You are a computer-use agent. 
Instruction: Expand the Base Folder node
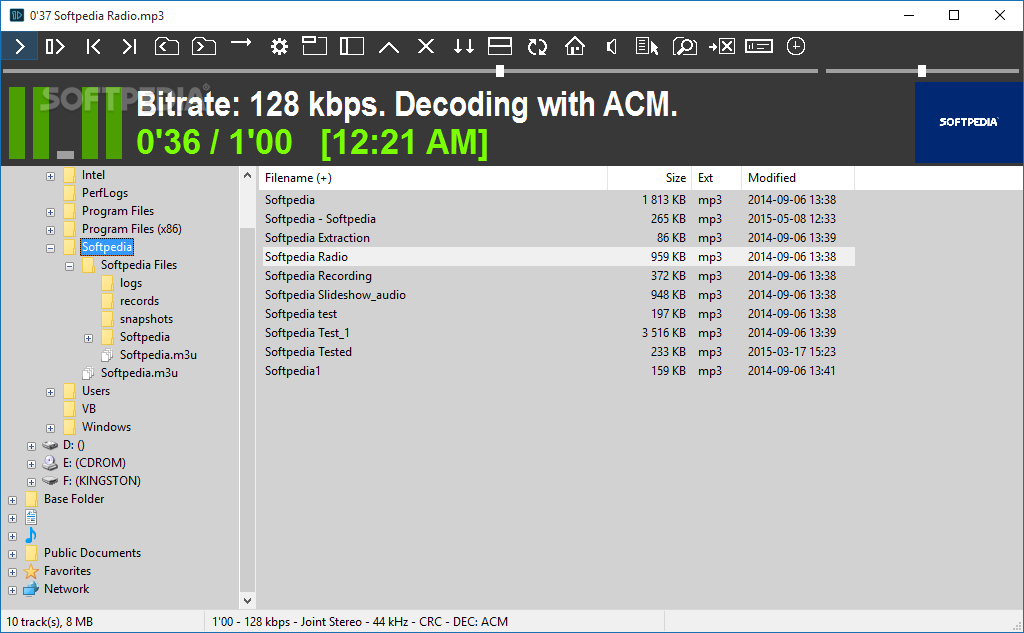pos(12,500)
